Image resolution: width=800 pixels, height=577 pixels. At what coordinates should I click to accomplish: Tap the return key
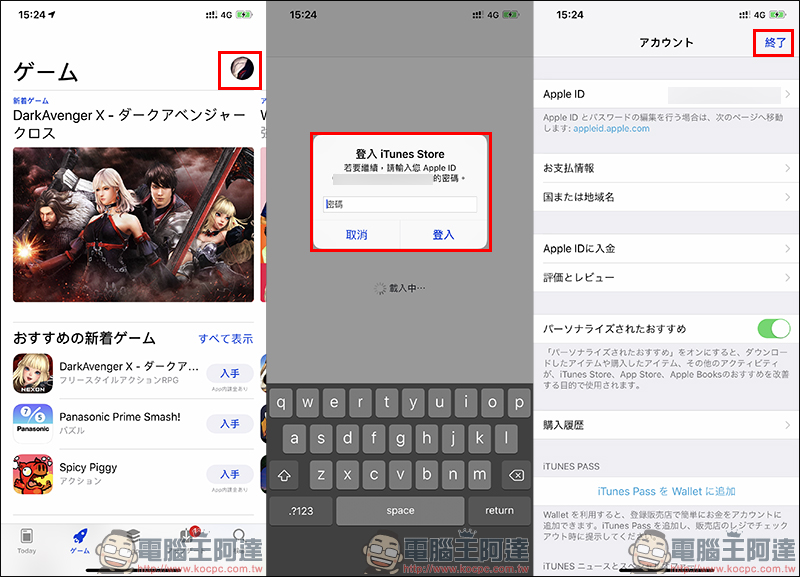[x=499, y=511]
